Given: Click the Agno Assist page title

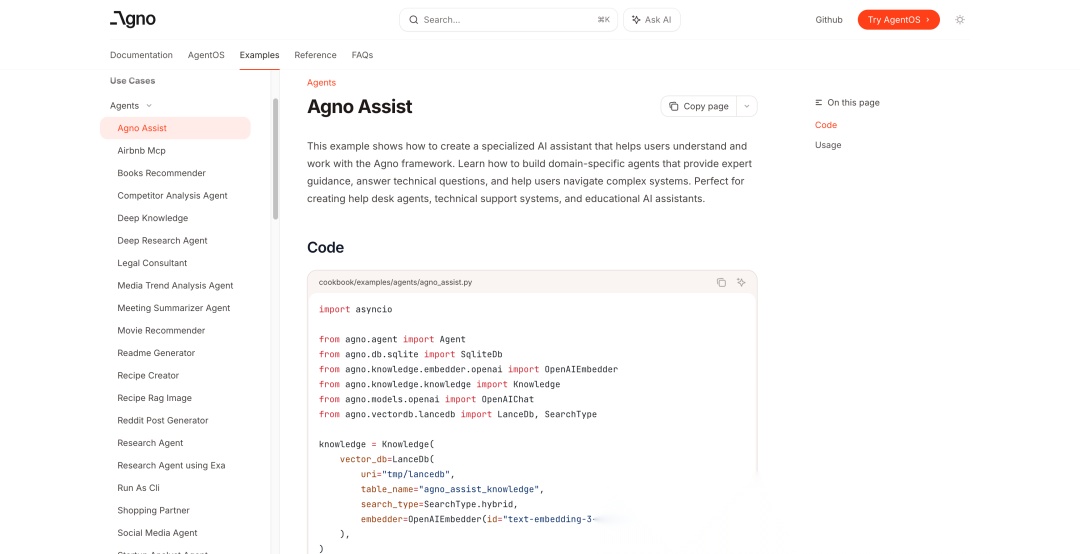Looking at the screenshot, I should (x=360, y=107).
